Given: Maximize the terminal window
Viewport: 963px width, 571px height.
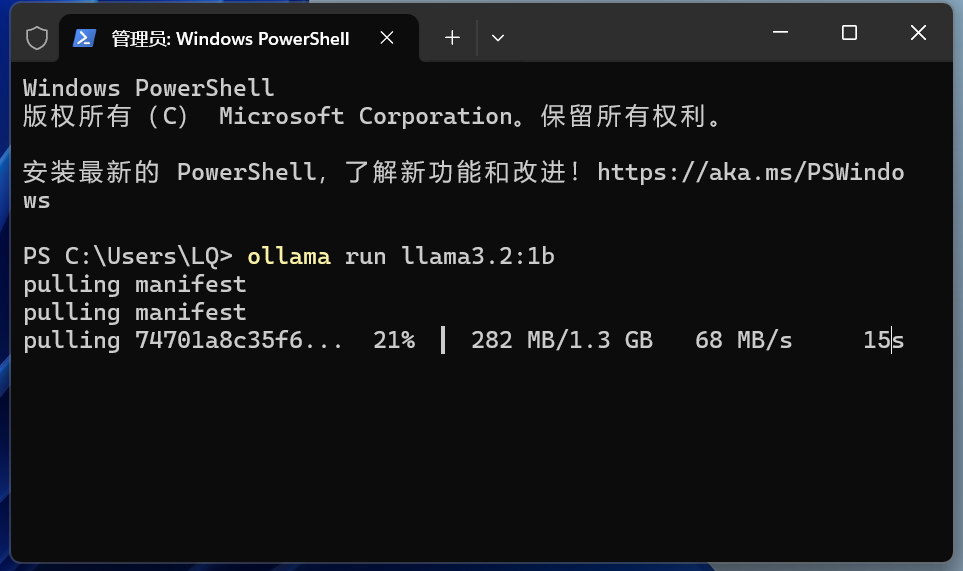Looking at the screenshot, I should pyautogui.click(x=849, y=33).
